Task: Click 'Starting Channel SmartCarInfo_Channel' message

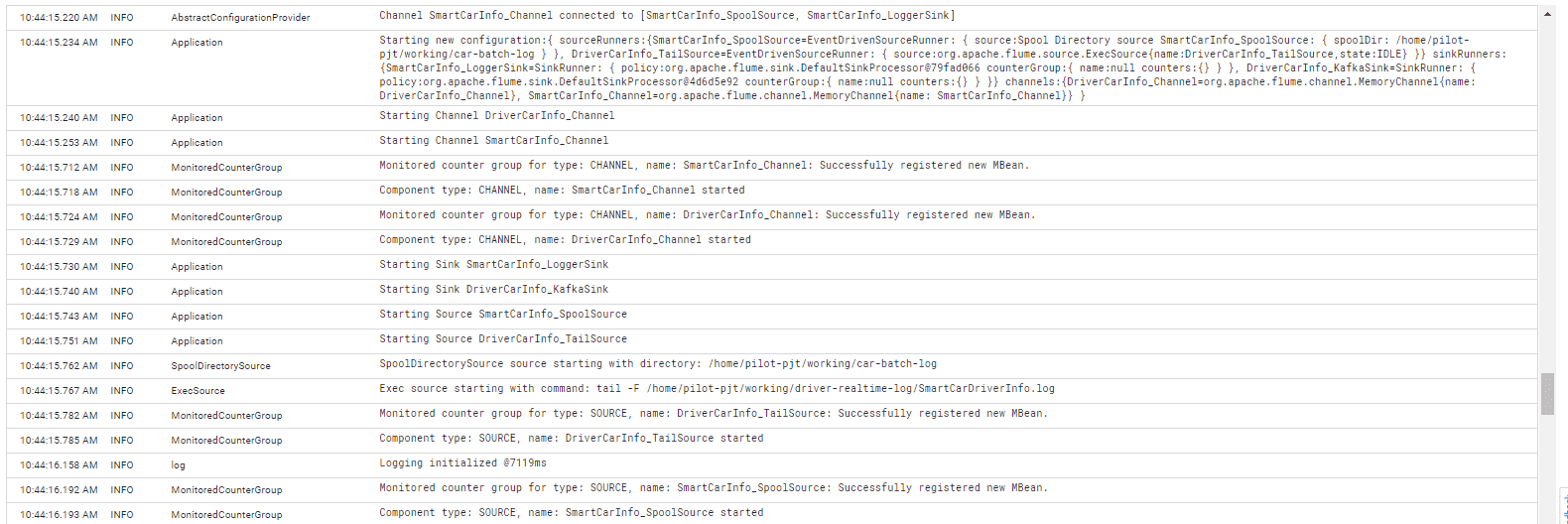Action: [493, 141]
